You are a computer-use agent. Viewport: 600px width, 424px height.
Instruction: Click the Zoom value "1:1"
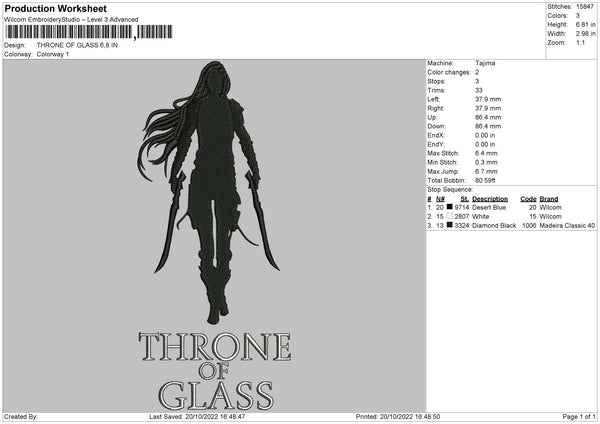pos(580,43)
